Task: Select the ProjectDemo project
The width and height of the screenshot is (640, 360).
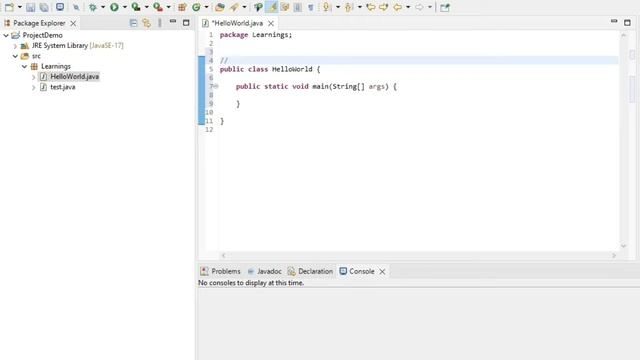Action: tap(42, 35)
